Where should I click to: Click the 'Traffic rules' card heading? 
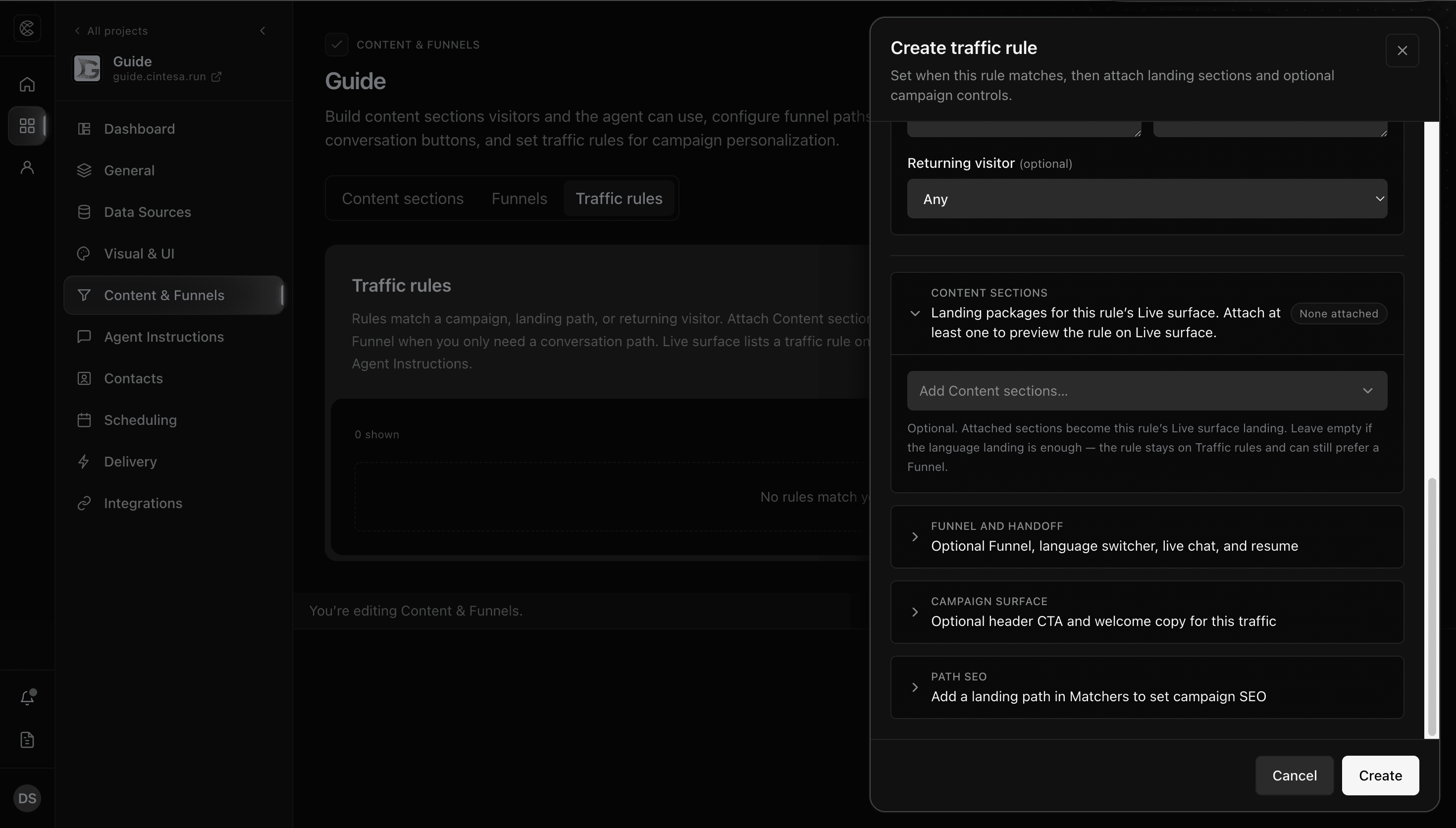401,285
